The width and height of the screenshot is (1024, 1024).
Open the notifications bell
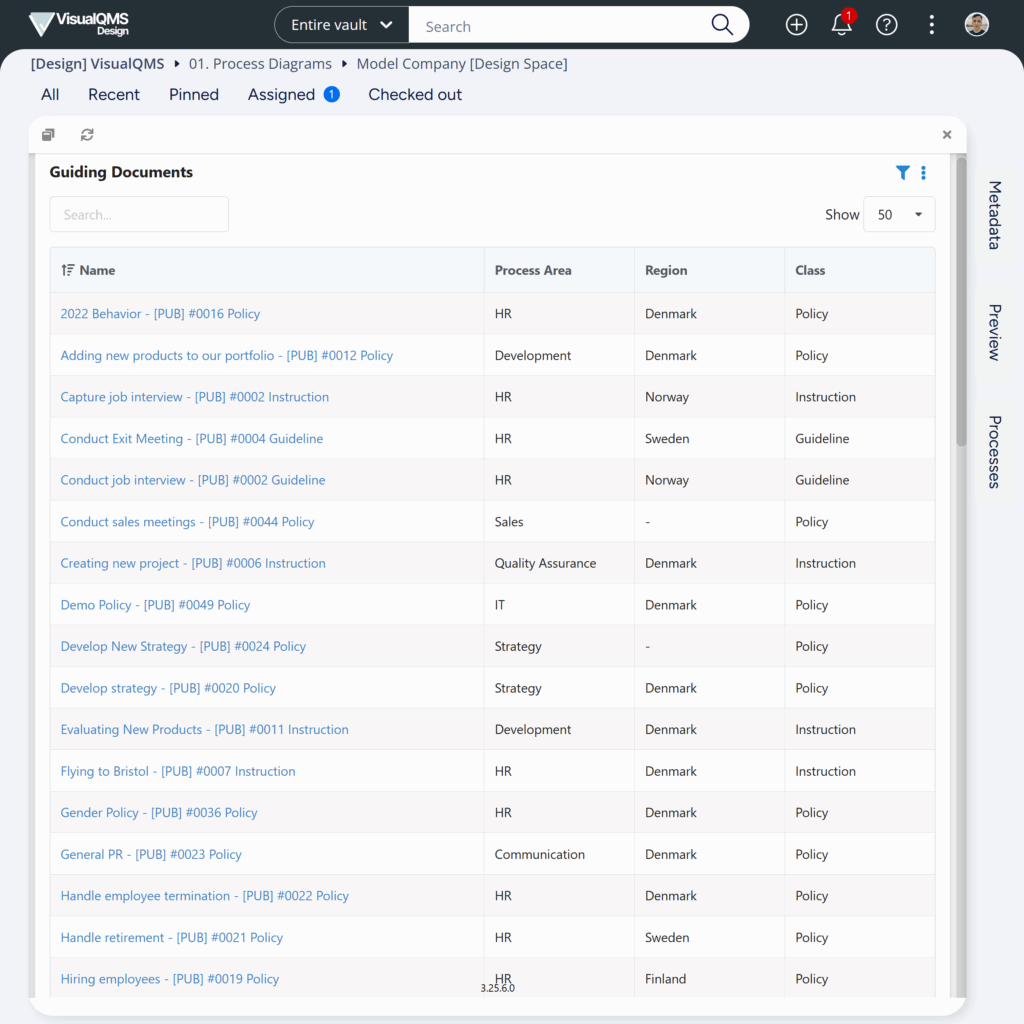[x=841, y=25]
